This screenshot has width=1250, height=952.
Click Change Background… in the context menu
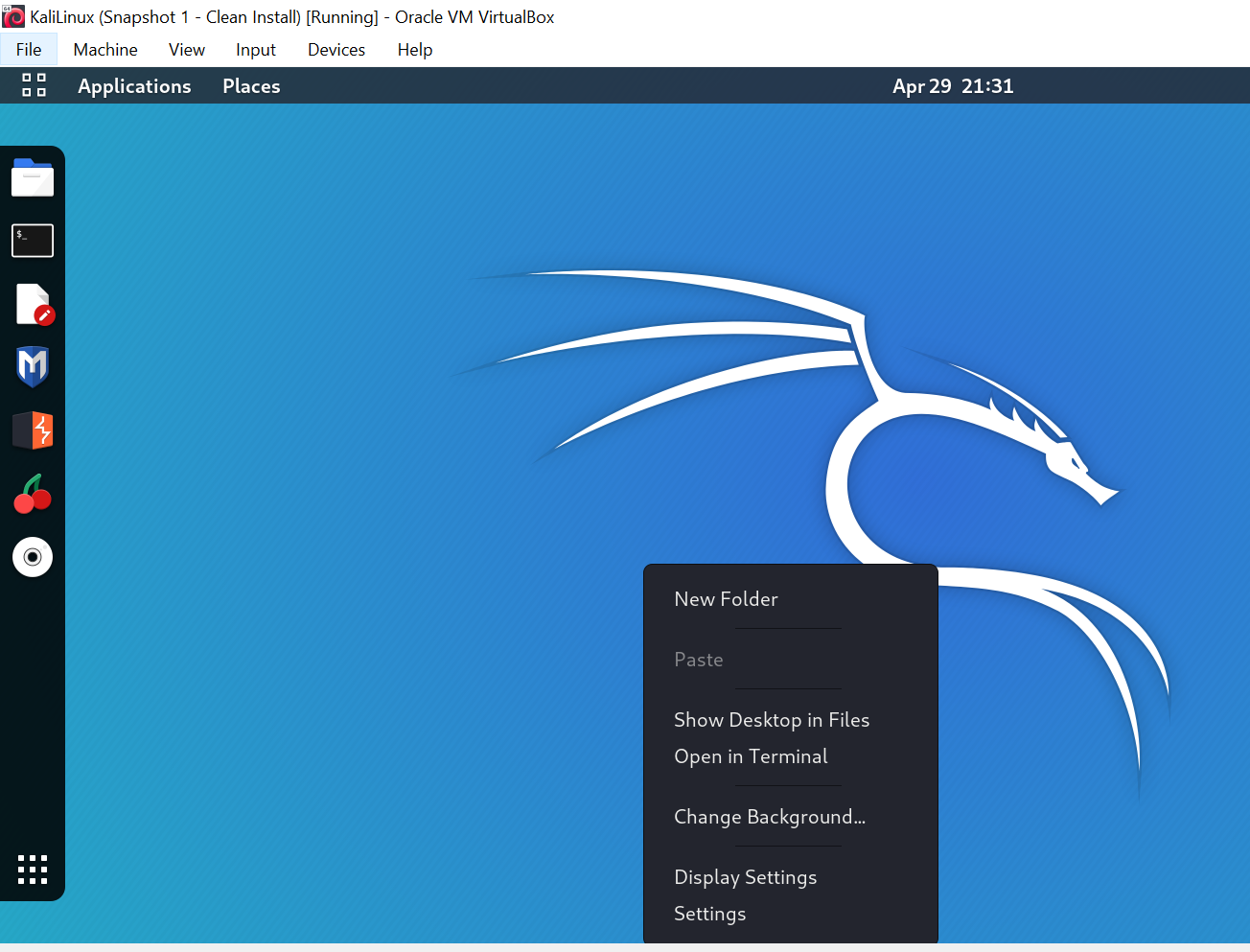pyautogui.click(x=769, y=817)
